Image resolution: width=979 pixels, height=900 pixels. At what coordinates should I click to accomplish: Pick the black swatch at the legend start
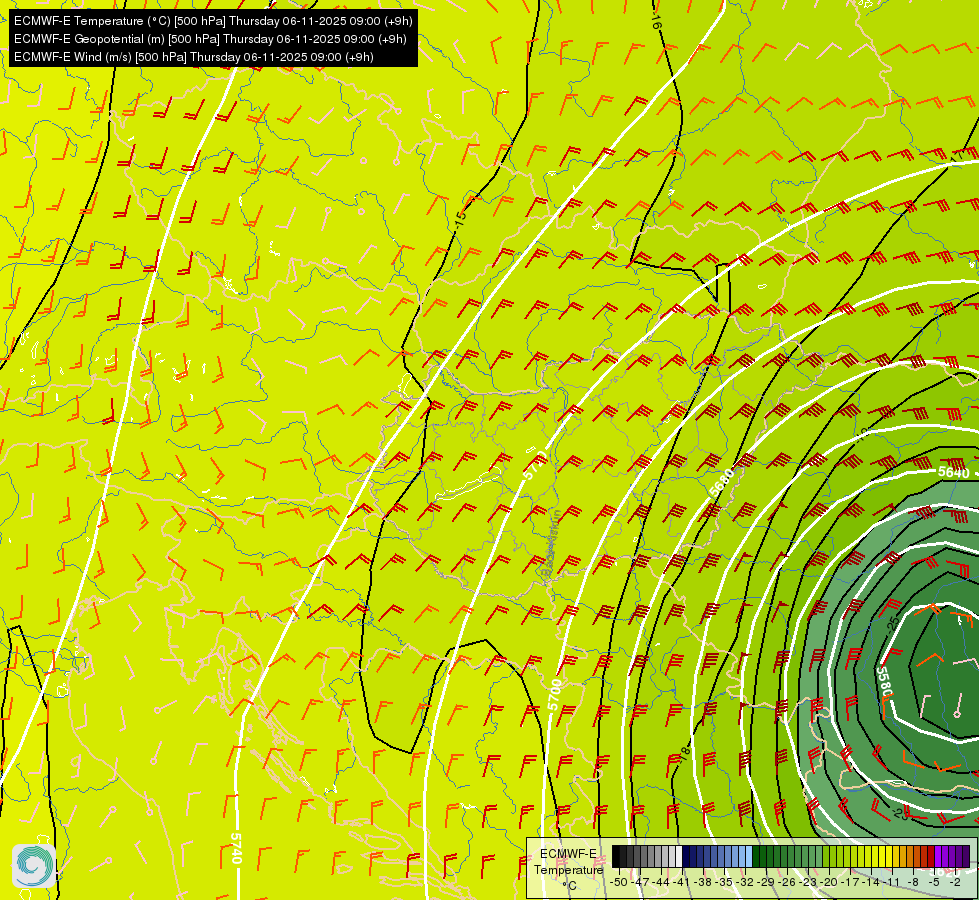point(616,856)
